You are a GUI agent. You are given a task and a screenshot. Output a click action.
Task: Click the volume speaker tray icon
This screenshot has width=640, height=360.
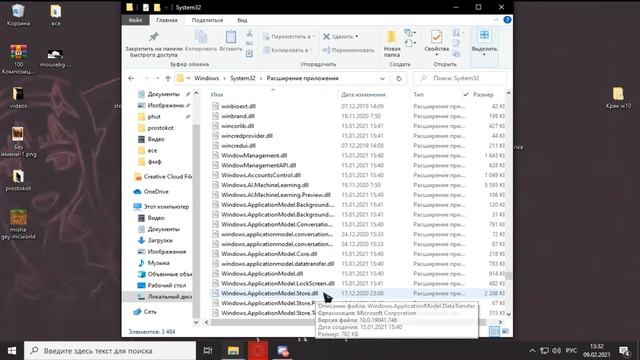pyautogui.click(x=556, y=351)
